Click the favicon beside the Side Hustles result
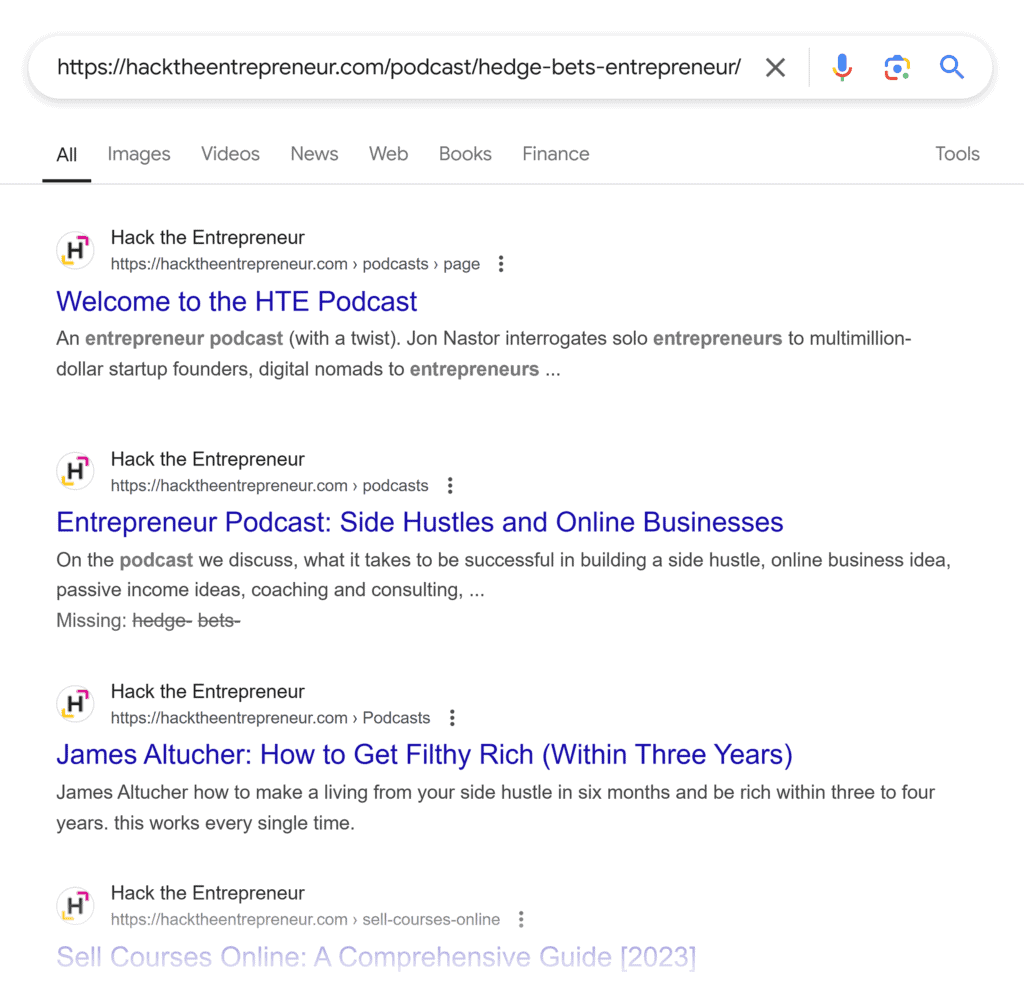The width and height of the screenshot is (1024, 995). 75,471
